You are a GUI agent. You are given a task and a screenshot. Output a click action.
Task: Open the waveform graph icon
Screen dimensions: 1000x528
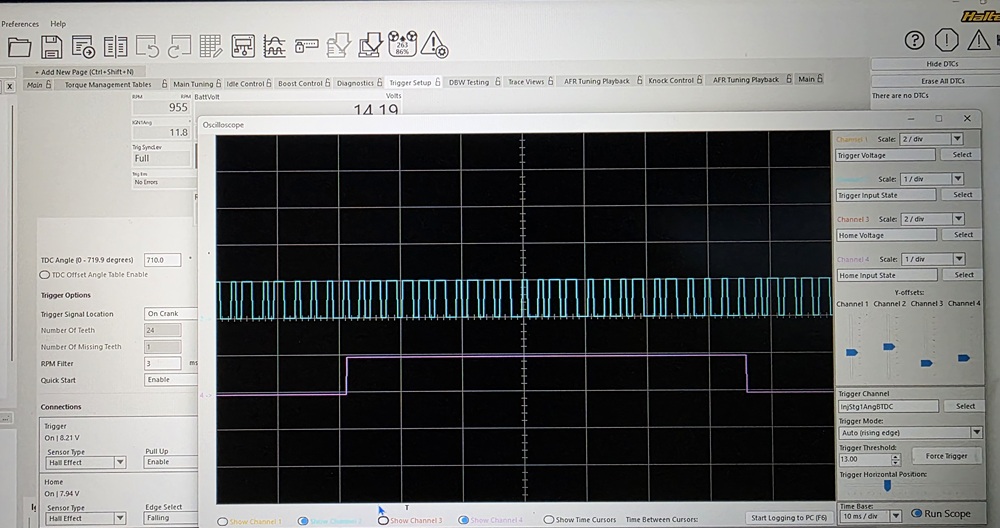[274, 46]
